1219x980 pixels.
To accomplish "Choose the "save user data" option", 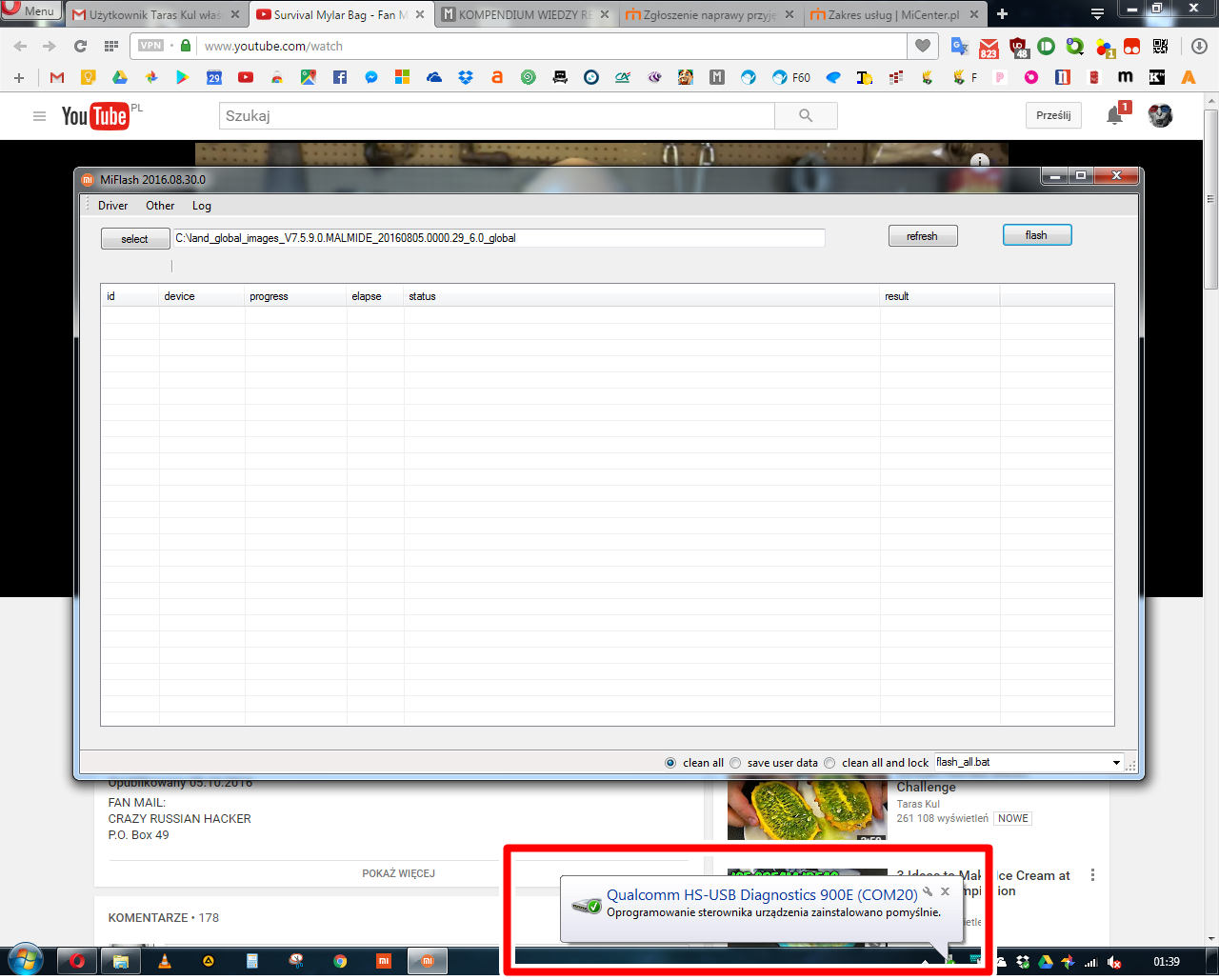I will click(735, 763).
